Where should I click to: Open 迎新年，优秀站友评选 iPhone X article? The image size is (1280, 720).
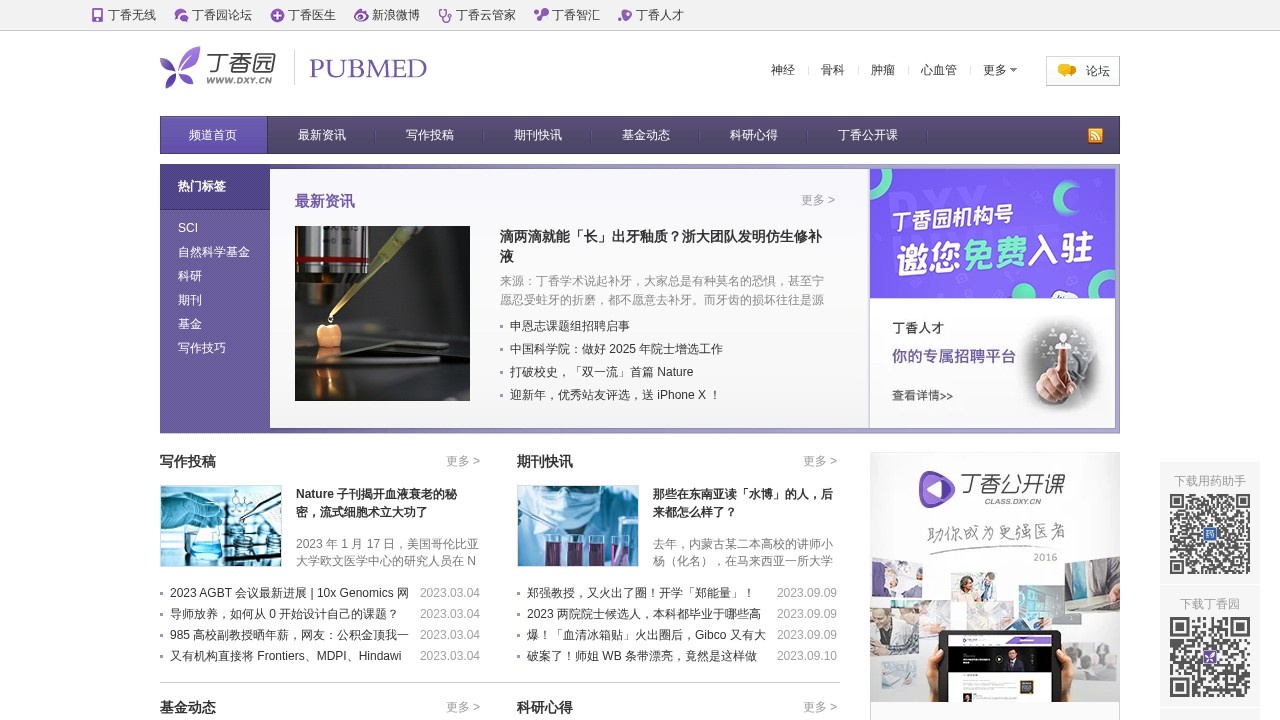[615, 395]
